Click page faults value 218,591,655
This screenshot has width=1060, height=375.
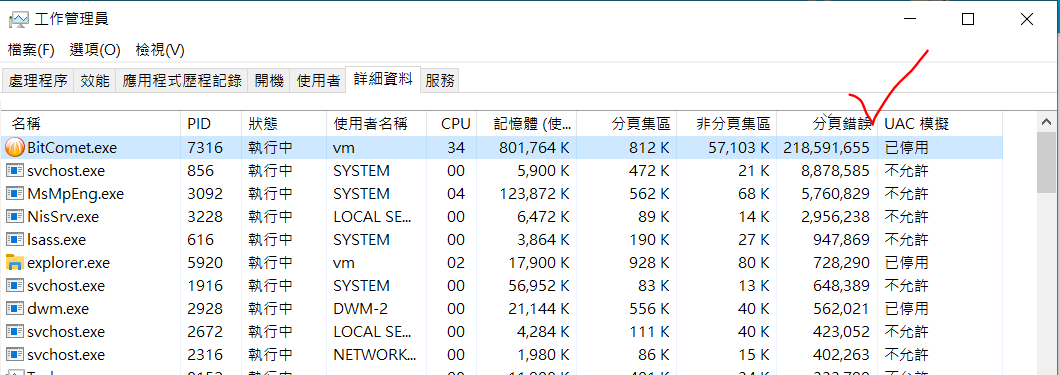(826, 147)
